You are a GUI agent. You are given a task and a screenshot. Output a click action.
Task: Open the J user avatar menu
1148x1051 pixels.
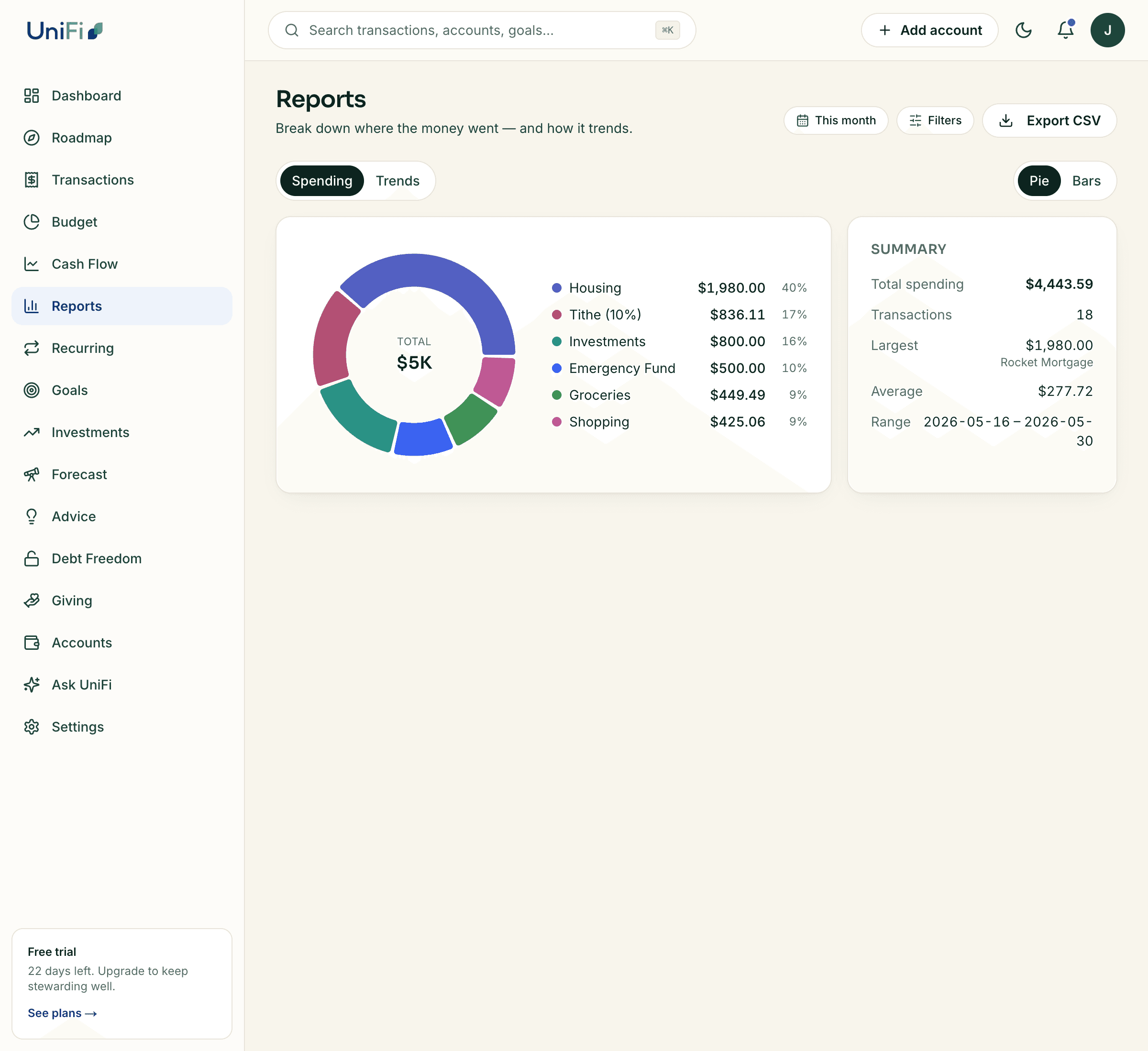pos(1107,30)
